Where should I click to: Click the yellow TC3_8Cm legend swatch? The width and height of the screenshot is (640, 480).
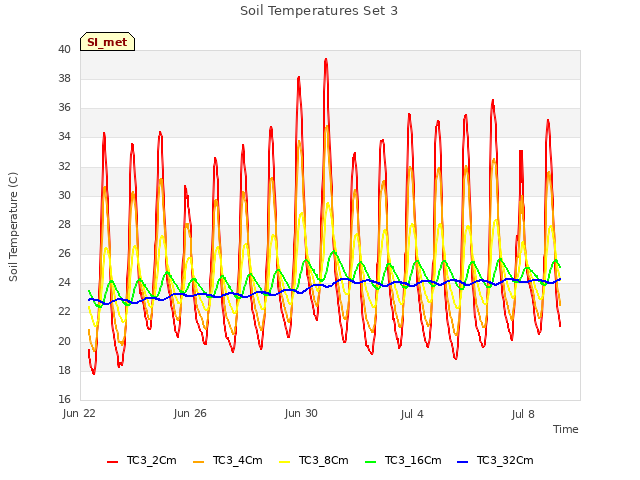point(284,462)
